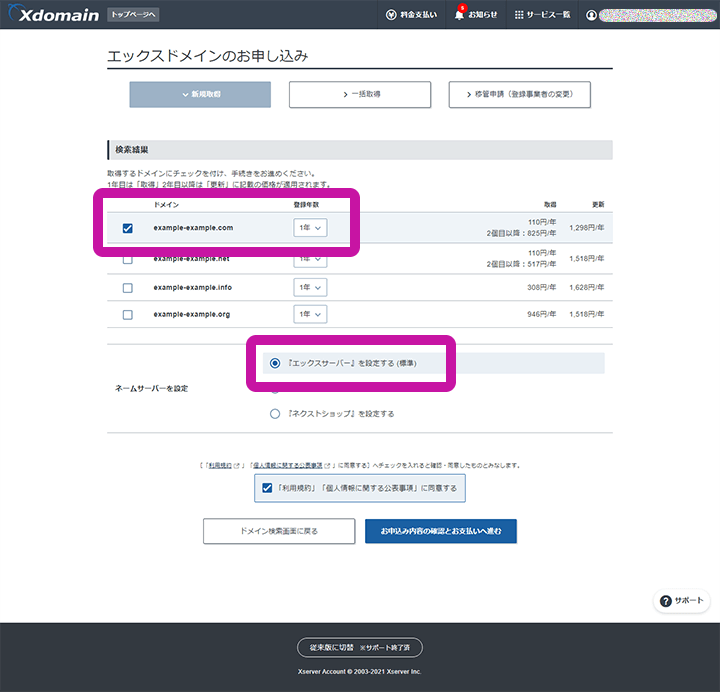Screen dimensions: 720x692
Task: Open registration years dropdown for example-example.org
Action: click(310, 314)
